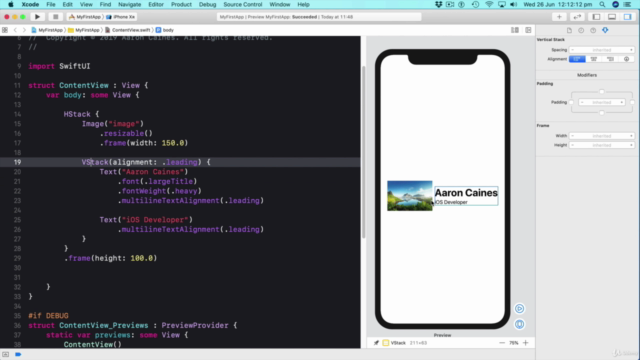Toggle the navigator panel visibility

pyautogui.click(x=596, y=17)
